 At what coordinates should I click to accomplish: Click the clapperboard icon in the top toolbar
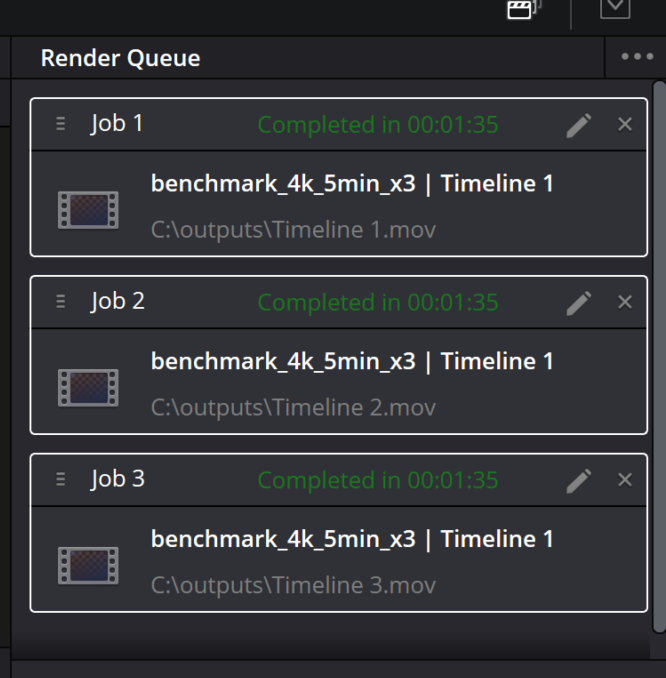click(524, 10)
